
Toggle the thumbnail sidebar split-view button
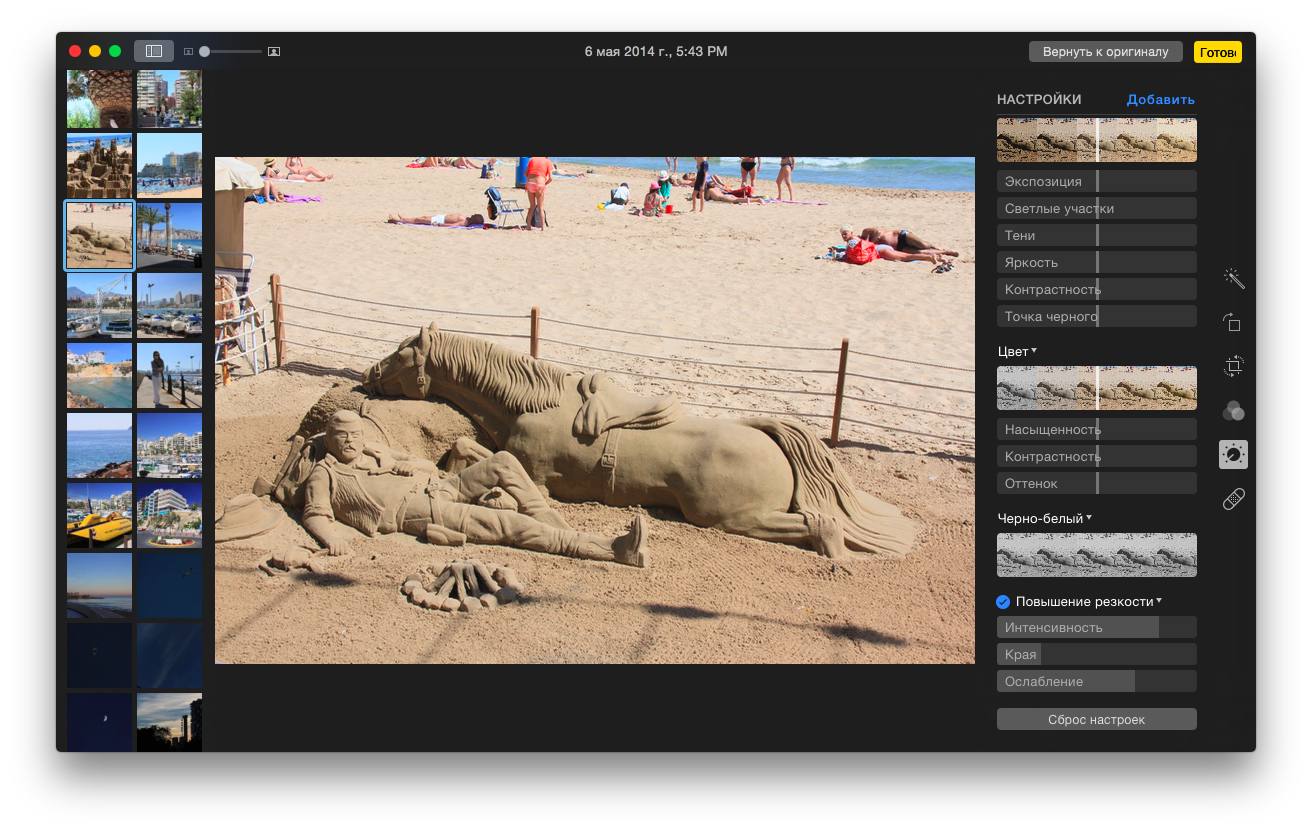point(154,51)
